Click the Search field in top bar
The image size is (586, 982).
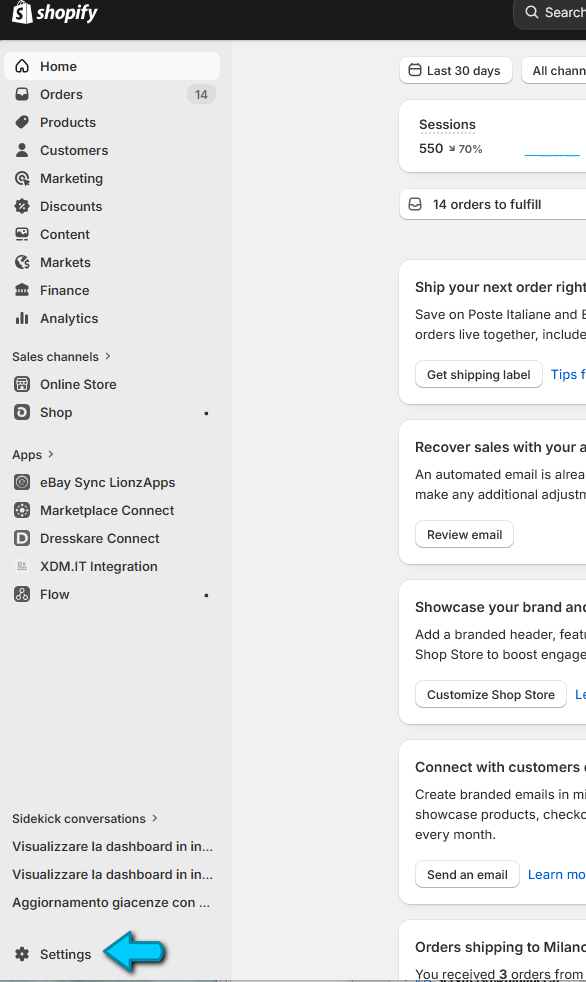[x=550, y=13]
